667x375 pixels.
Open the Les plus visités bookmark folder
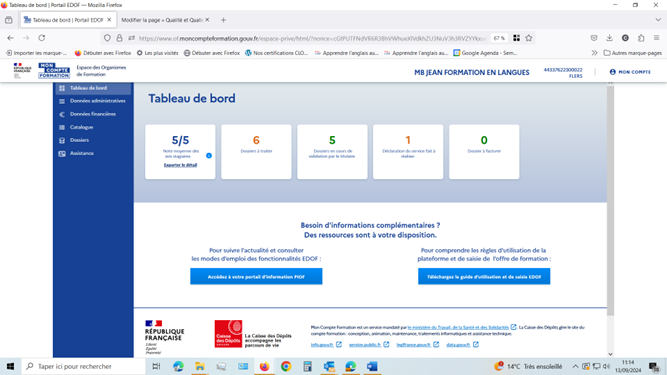(x=157, y=53)
